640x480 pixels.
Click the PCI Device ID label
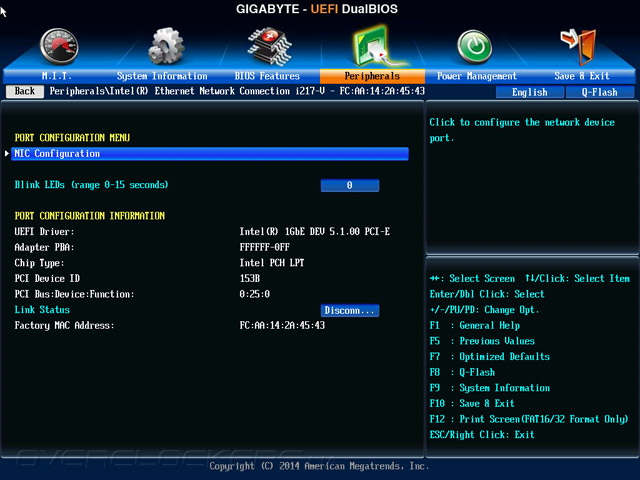(x=47, y=278)
